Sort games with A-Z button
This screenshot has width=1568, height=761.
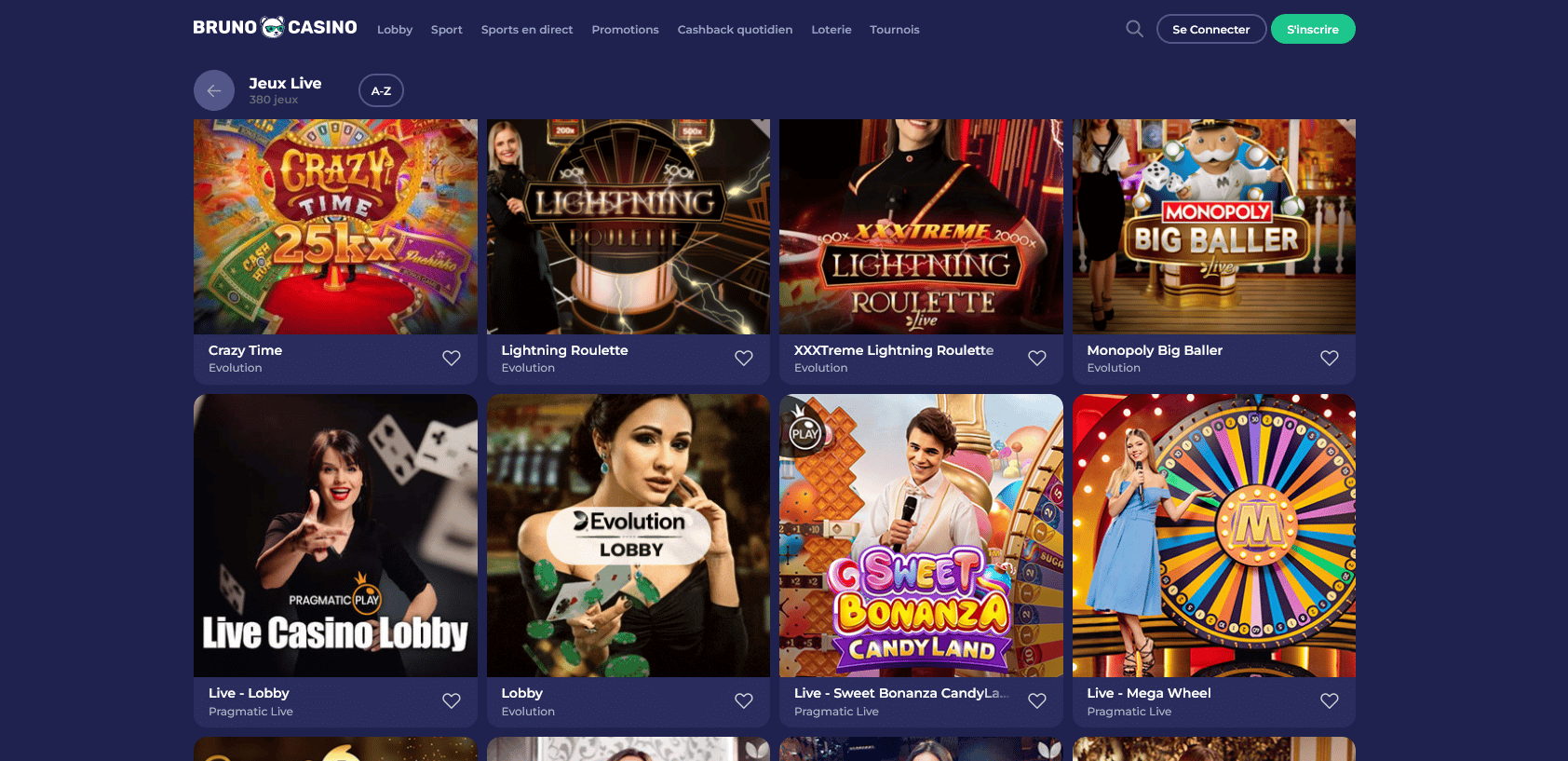381,90
